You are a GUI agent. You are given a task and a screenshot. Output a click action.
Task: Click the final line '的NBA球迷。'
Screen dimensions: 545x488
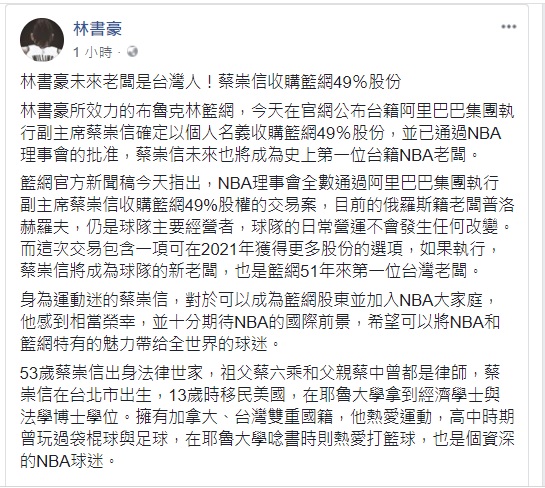pos(68,461)
